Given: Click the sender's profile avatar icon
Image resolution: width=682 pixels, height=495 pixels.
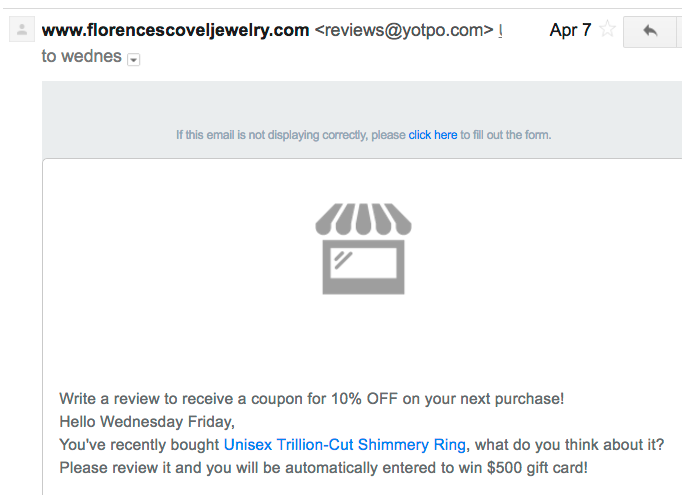Looking at the screenshot, I should [x=22, y=30].
